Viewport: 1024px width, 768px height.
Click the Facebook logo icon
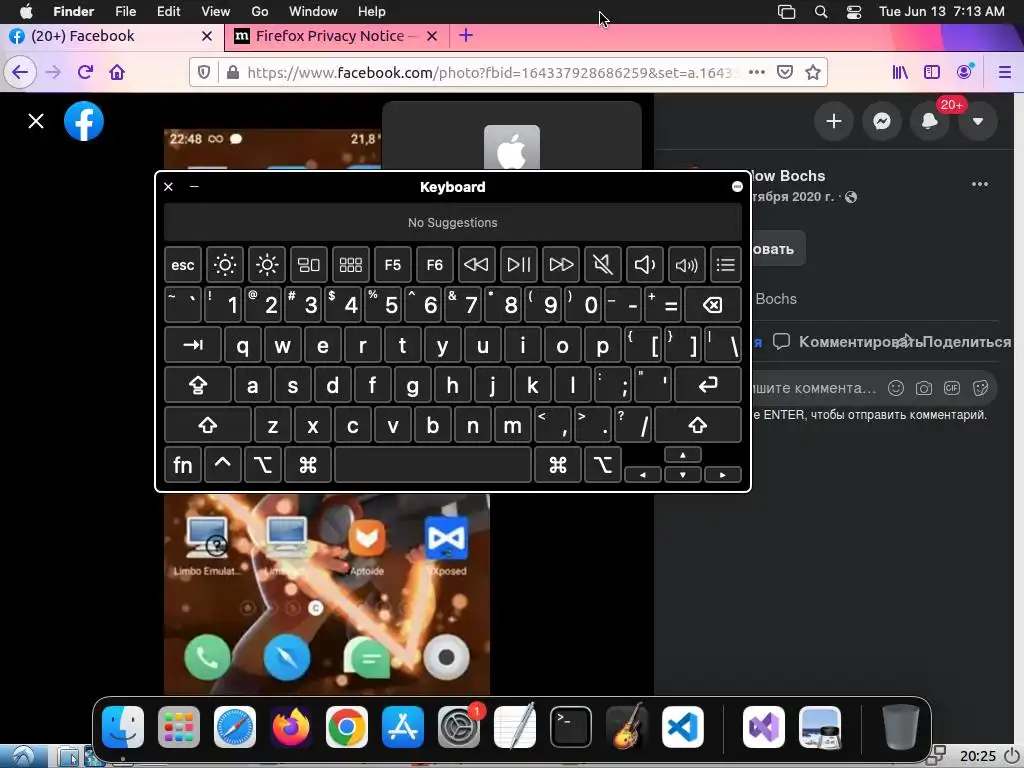point(84,121)
